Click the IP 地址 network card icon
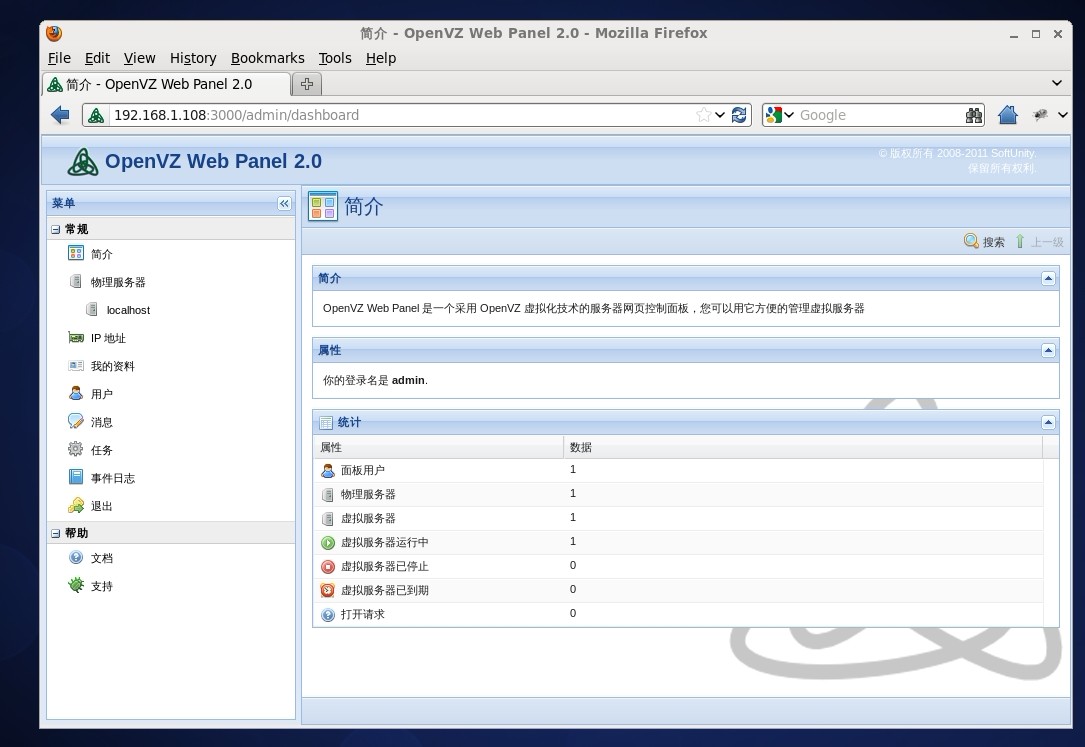Screen dimensions: 1085x747 click(x=76, y=338)
